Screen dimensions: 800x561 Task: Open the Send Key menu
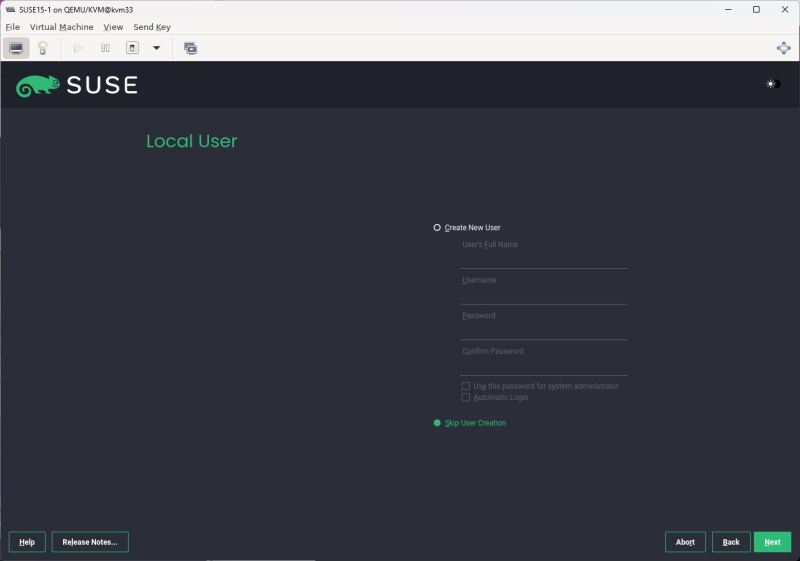[152, 27]
